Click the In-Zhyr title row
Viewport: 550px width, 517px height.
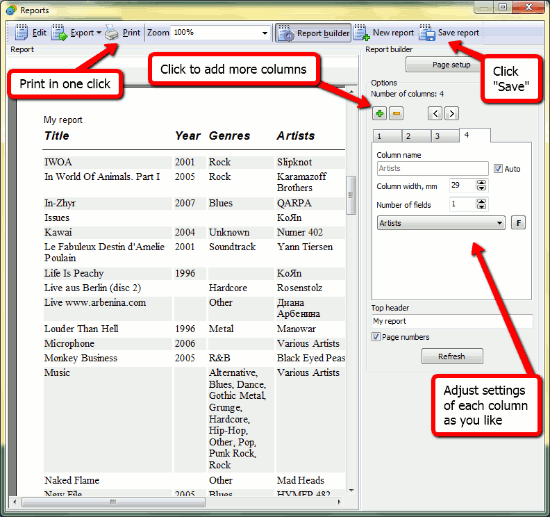point(60,203)
